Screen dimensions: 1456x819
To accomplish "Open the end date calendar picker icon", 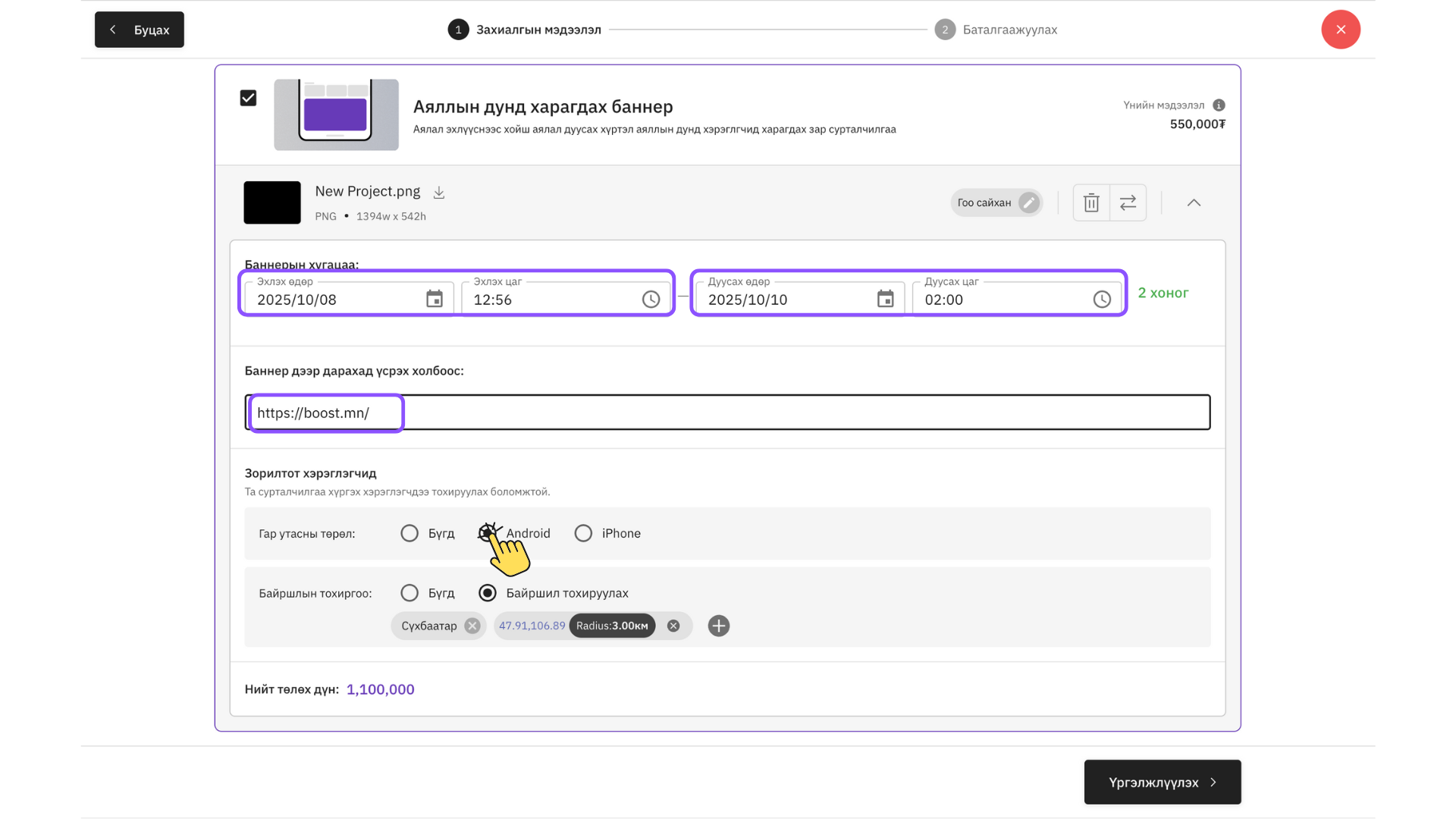I will [885, 300].
